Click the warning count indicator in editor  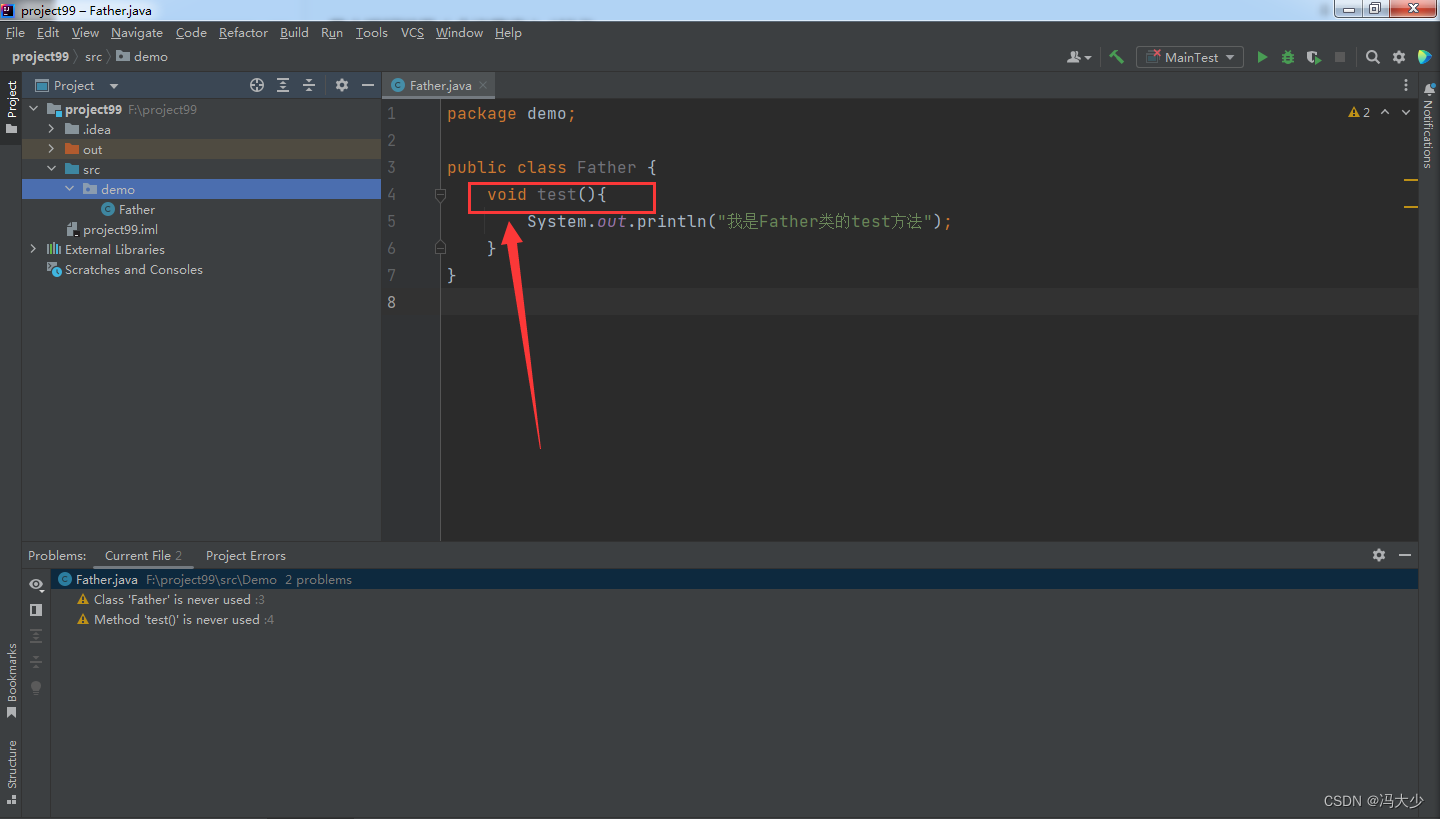pyautogui.click(x=1360, y=112)
